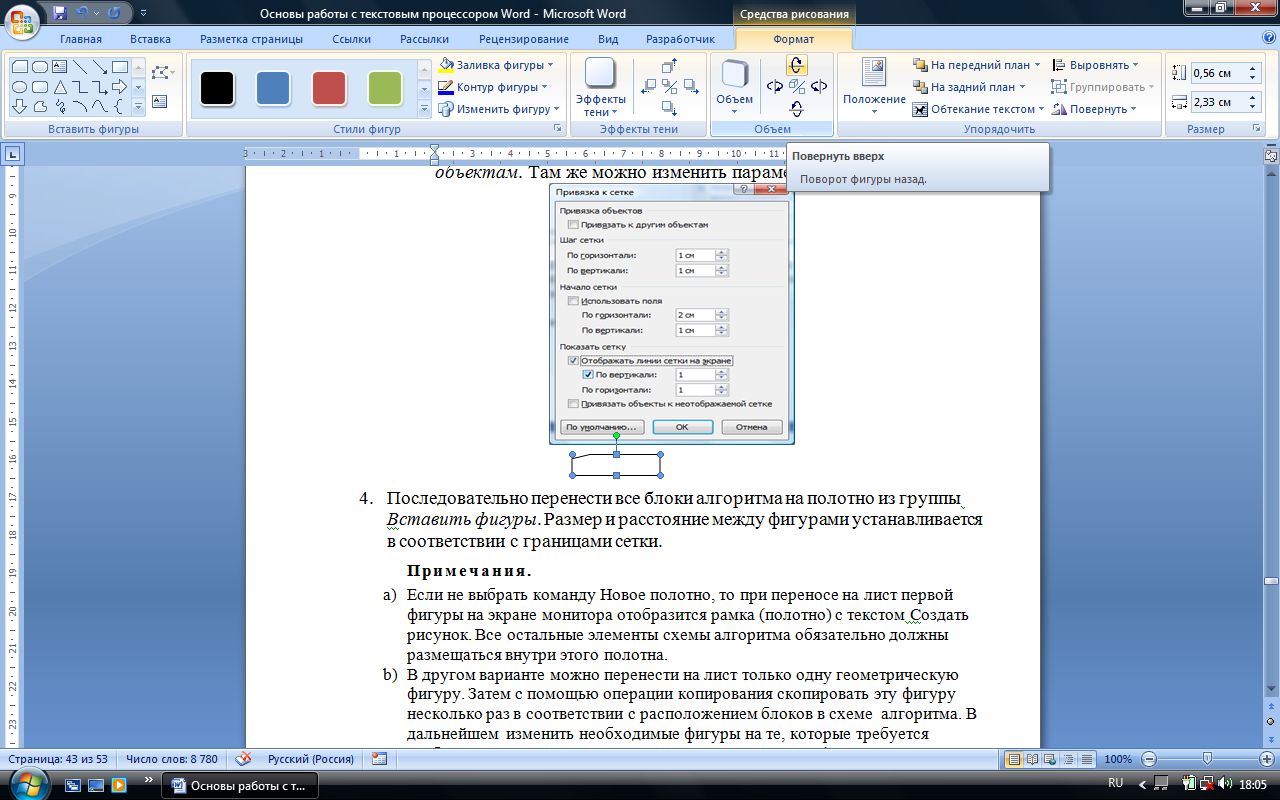
Task: Click the Edit Text icon below shapes
Action: click(161, 99)
